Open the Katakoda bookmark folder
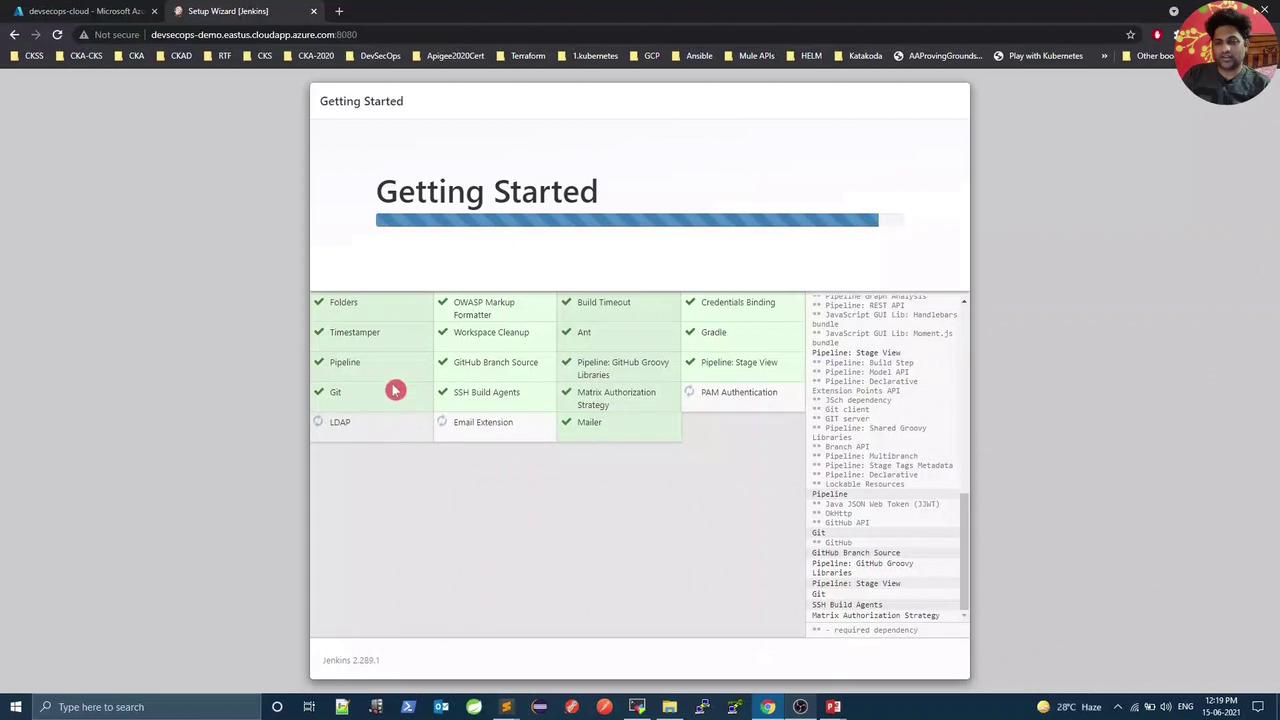Screen dimensions: 1280x720 (x=858, y=56)
